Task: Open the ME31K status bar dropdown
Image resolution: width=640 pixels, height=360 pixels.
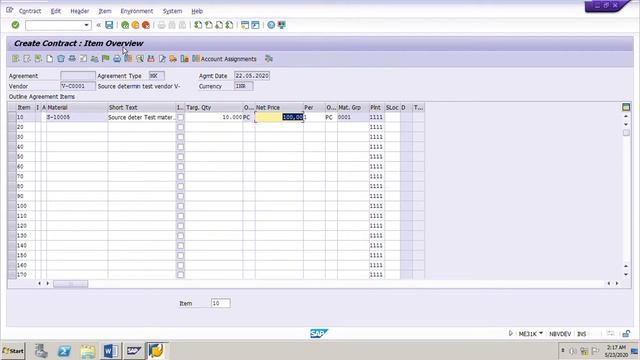Action: [541, 333]
